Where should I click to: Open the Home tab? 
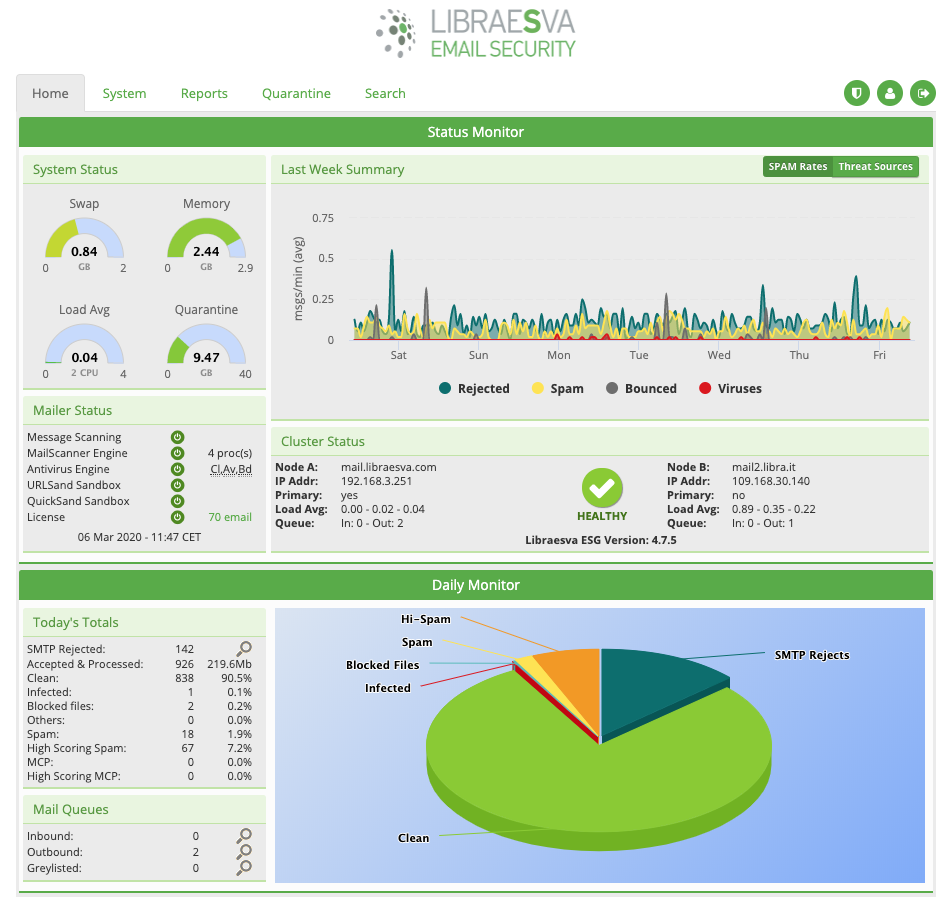click(x=50, y=94)
